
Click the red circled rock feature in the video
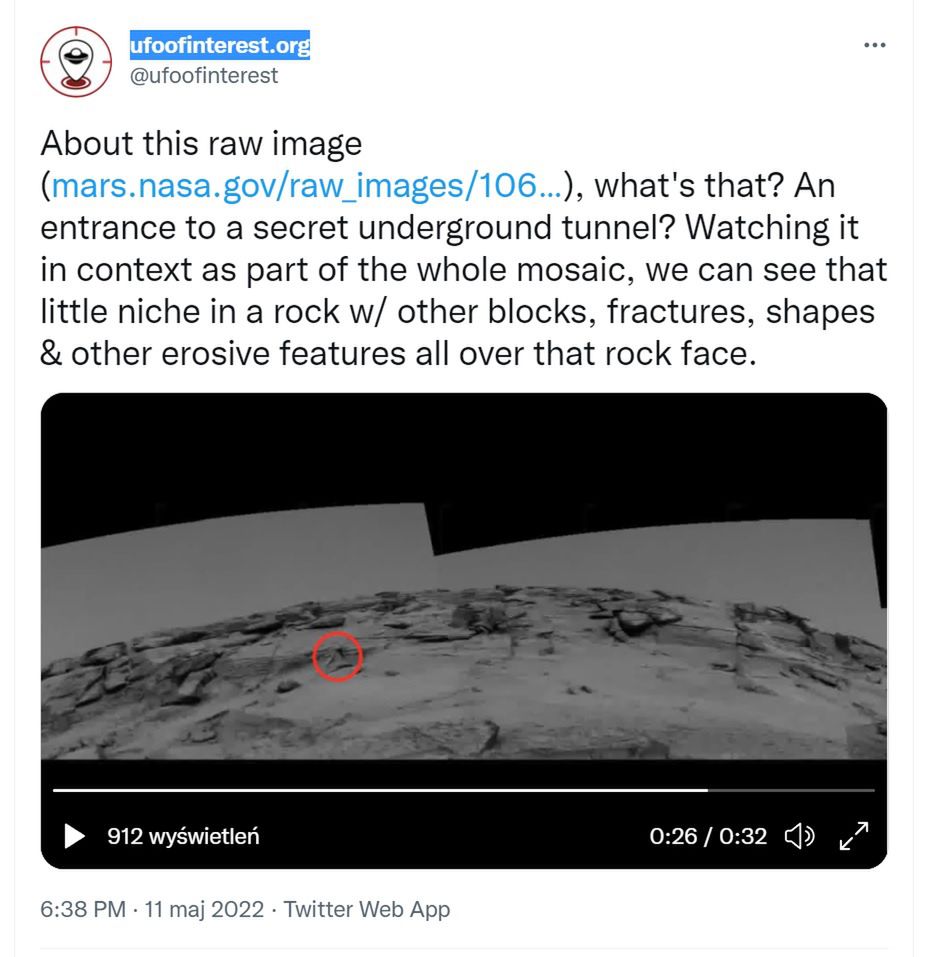[x=337, y=657]
